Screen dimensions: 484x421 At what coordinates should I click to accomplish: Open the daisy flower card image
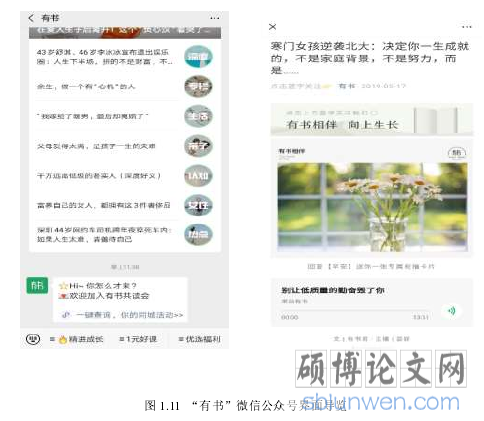click(x=372, y=207)
